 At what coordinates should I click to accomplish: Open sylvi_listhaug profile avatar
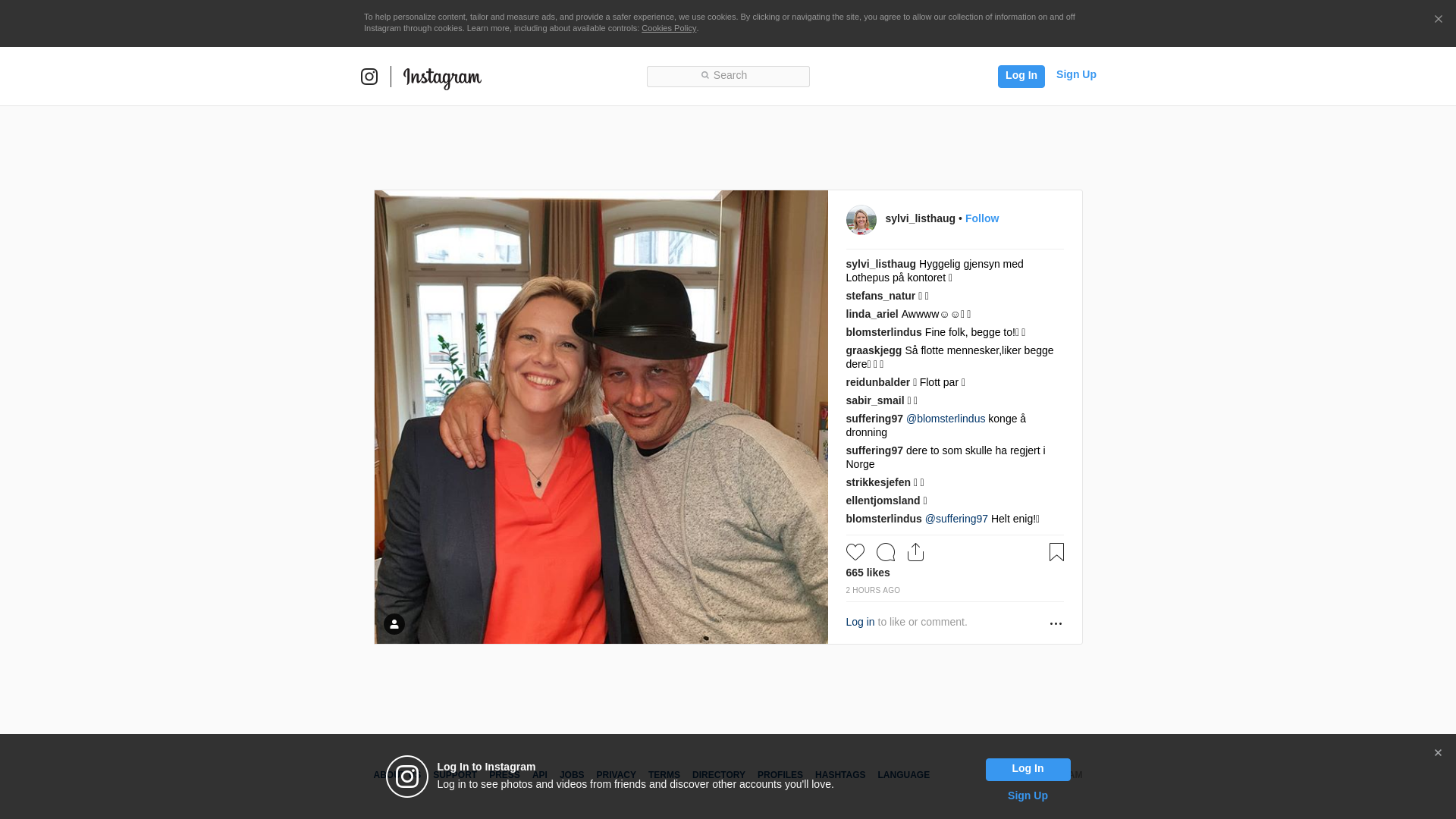click(861, 220)
